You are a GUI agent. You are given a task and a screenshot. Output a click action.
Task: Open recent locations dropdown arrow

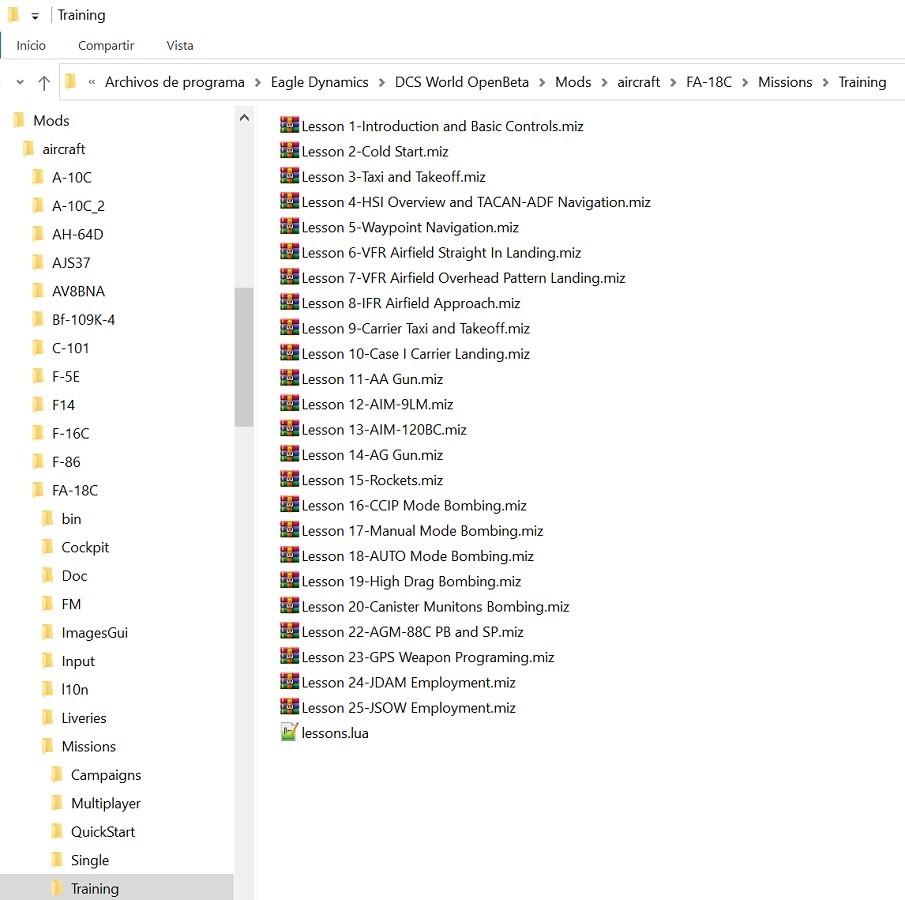[x=20, y=83]
